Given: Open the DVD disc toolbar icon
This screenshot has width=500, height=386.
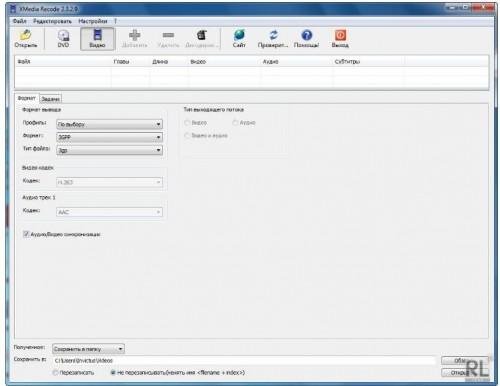Looking at the screenshot, I should point(63,39).
